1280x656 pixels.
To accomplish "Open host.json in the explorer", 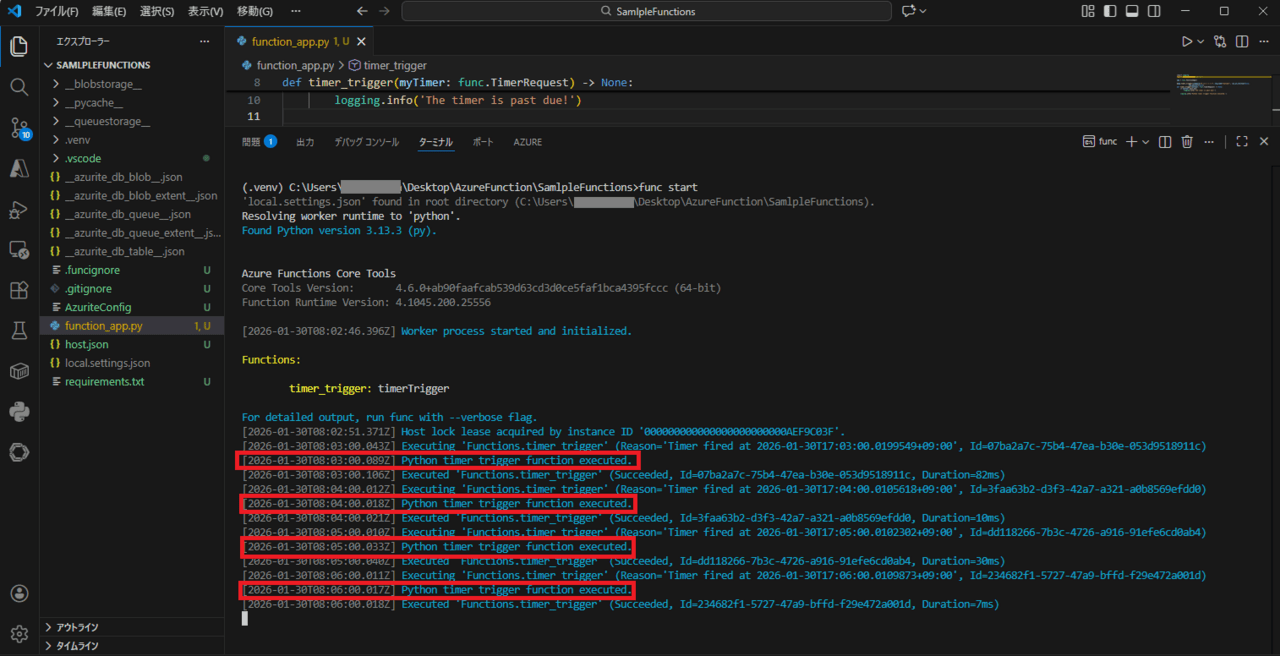I will click(86, 344).
